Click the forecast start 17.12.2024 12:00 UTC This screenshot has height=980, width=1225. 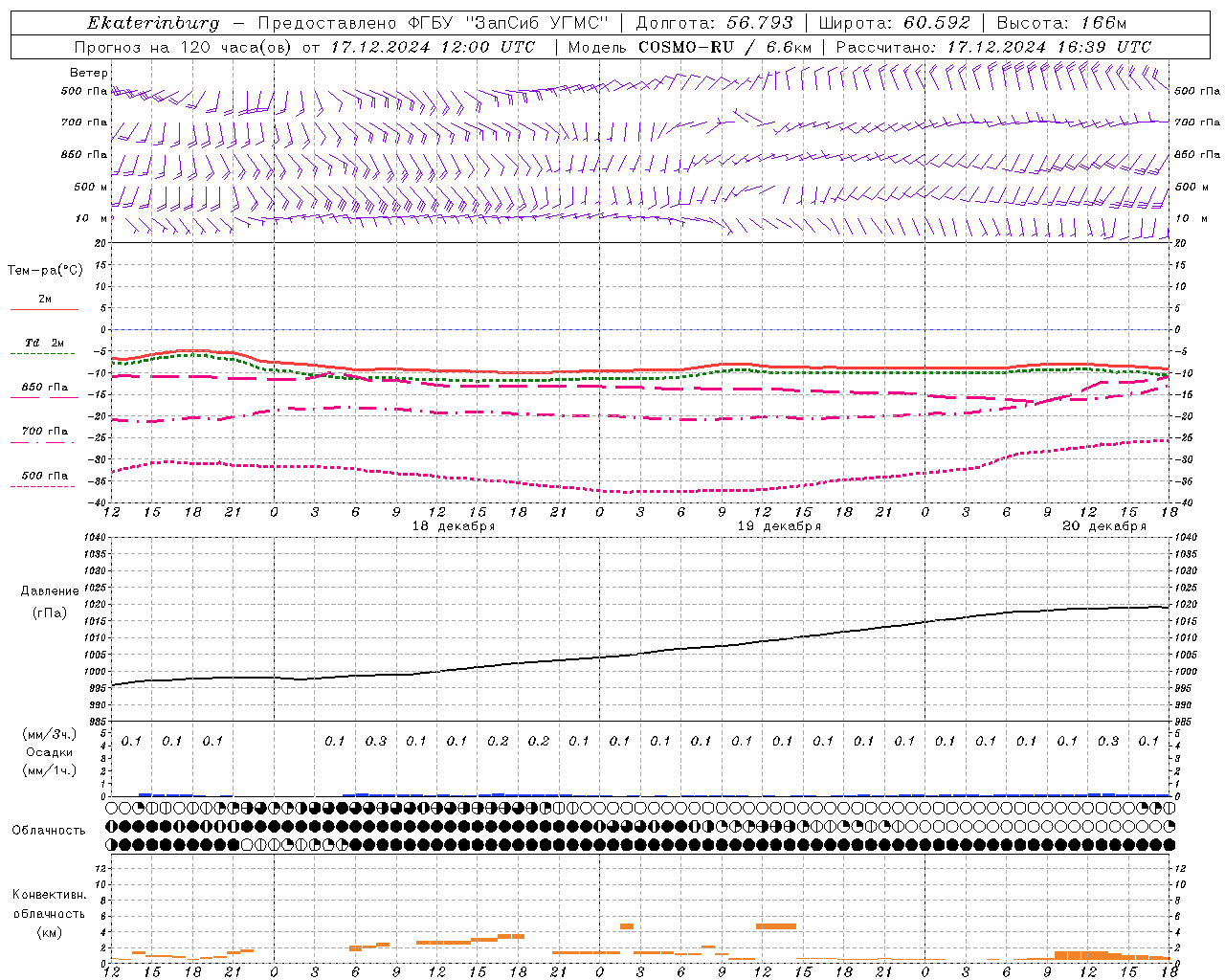click(x=433, y=47)
